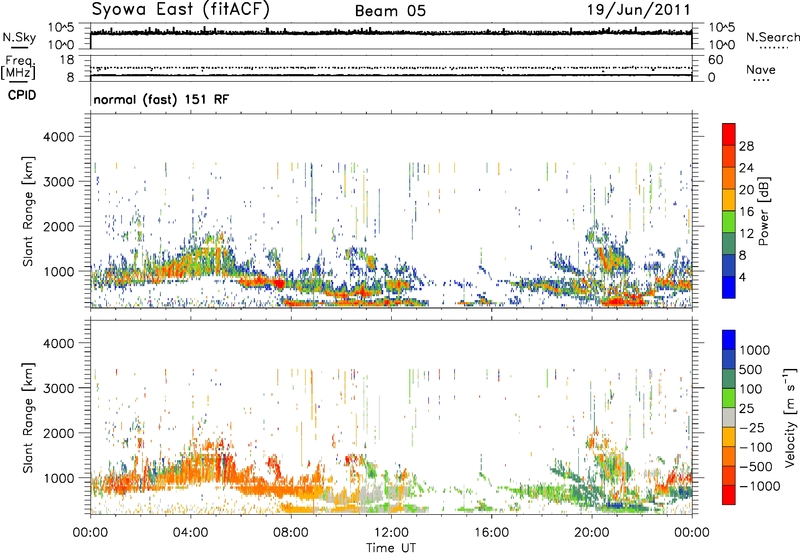Click the '-500' value on Velocity scale
Image resolution: width=800 pixels, height=554 pixels.
756,467
